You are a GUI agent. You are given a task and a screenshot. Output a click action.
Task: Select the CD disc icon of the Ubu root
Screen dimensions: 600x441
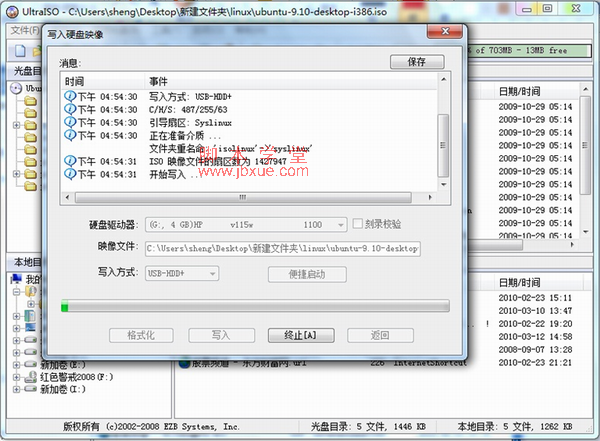click(x=16, y=88)
